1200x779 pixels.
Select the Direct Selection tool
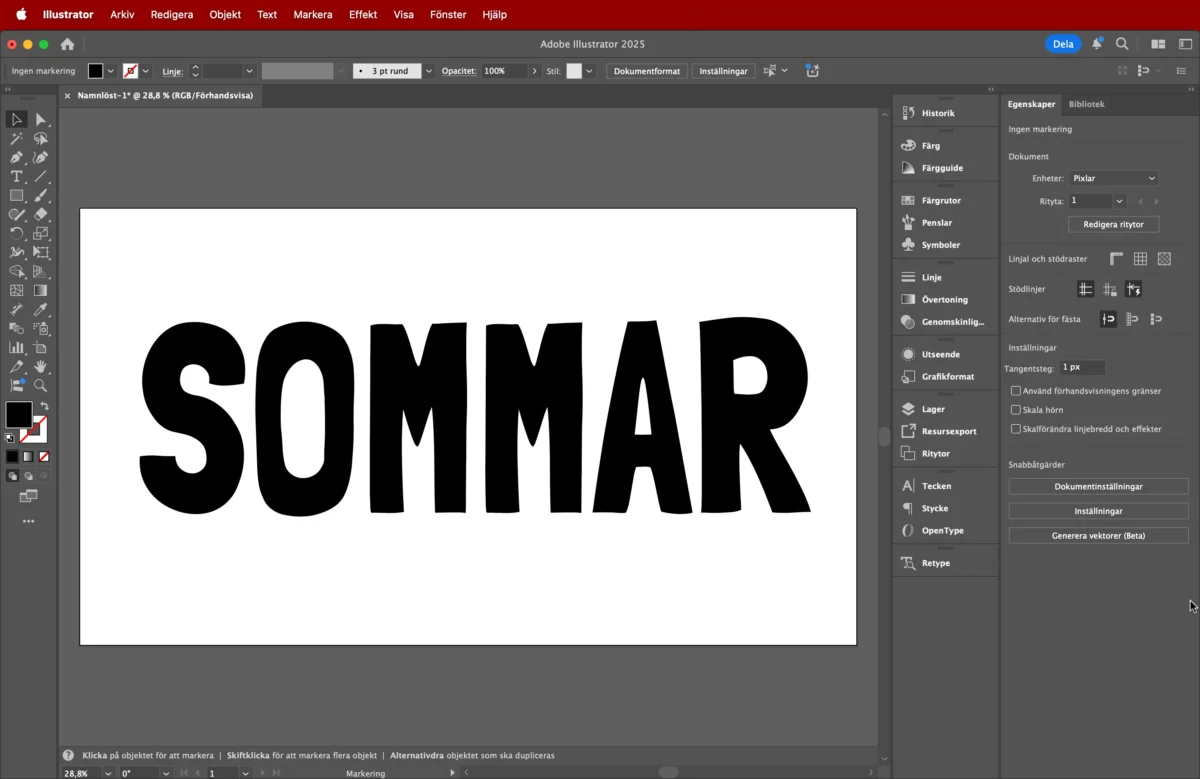click(x=41, y=119)
